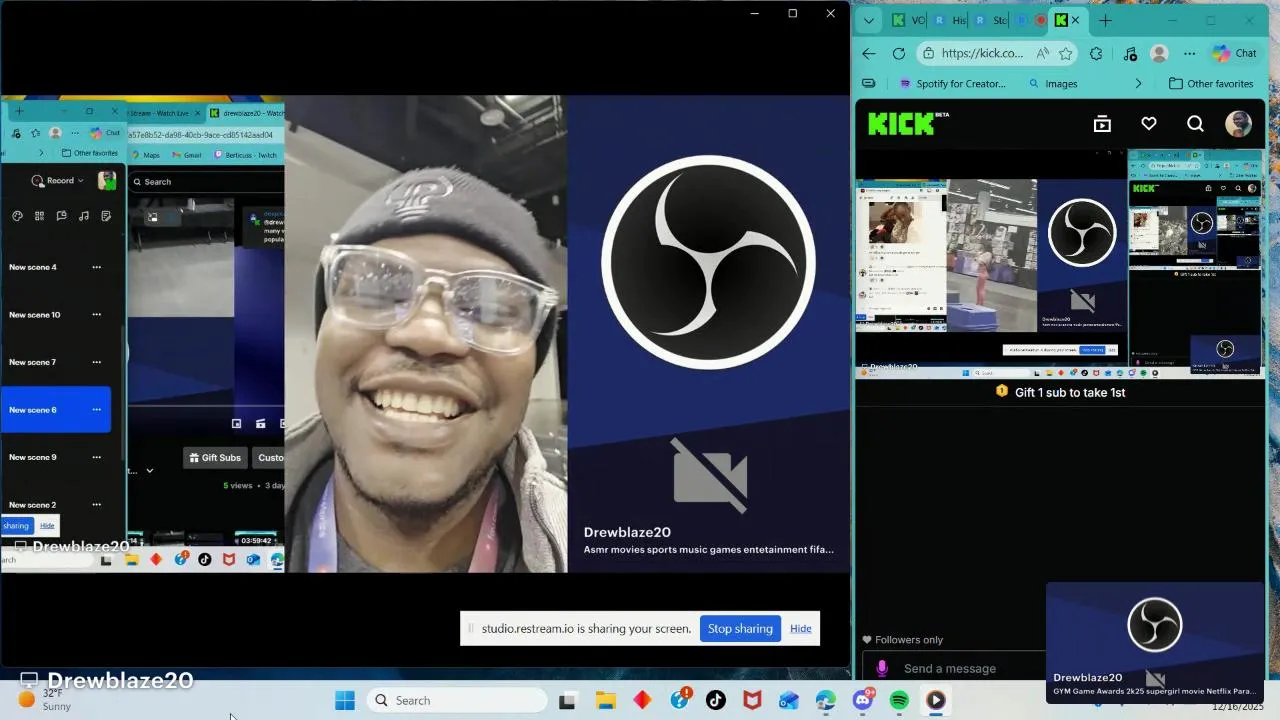
Task: Open Restream QR code icon
Action: (x=39, y=216)
